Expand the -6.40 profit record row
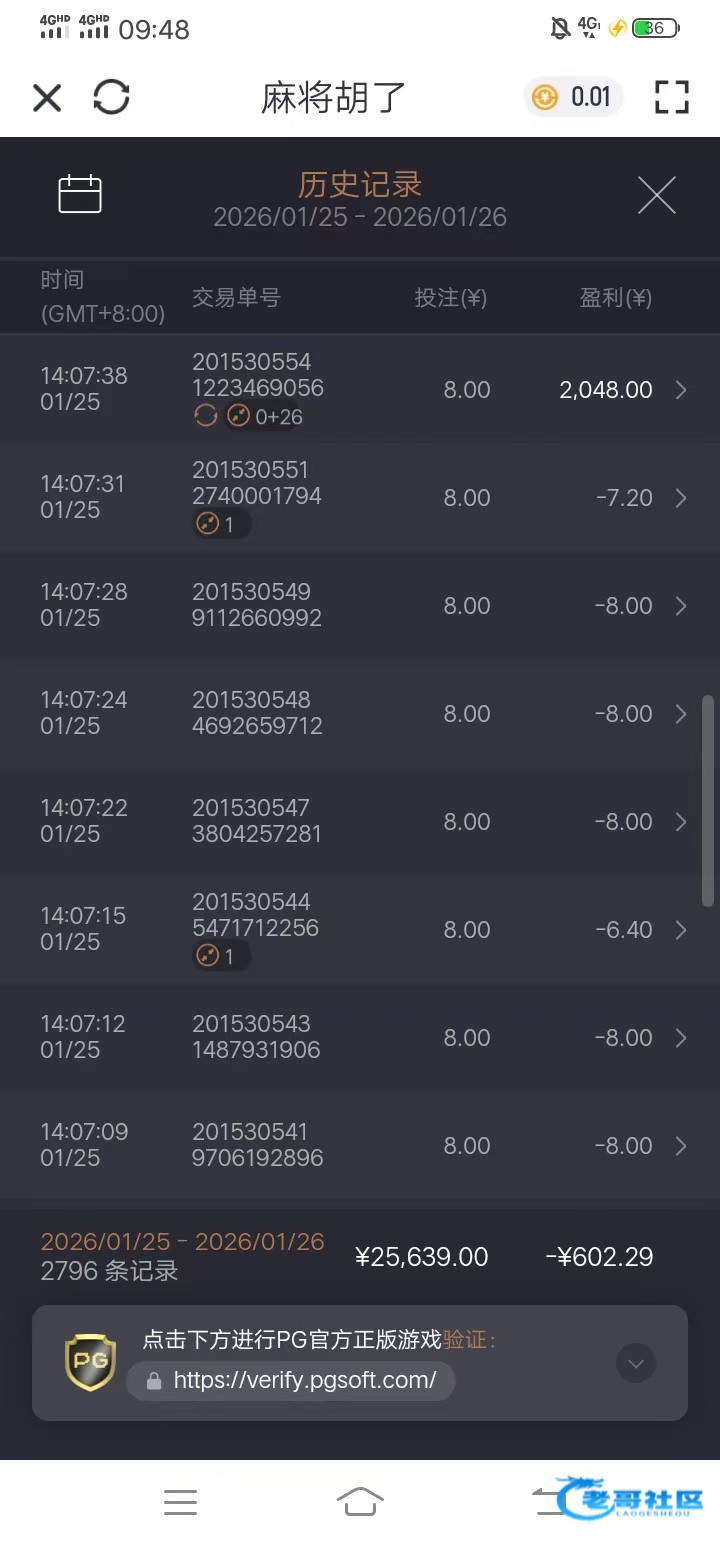The width and height of the screenshot is (720, 1544). point(681,930)
